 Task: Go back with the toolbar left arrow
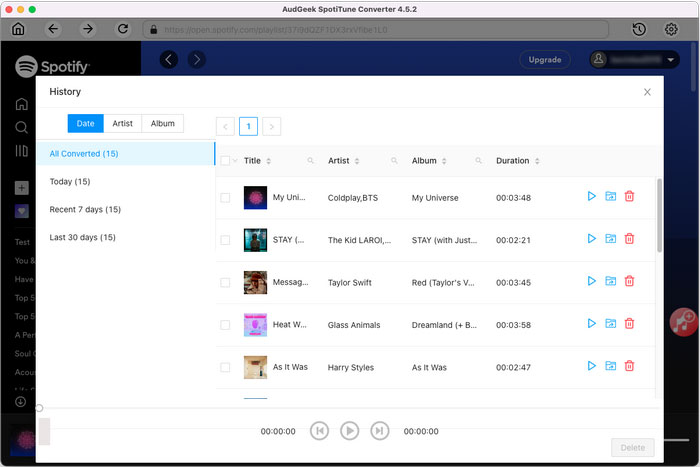(53, 29)
